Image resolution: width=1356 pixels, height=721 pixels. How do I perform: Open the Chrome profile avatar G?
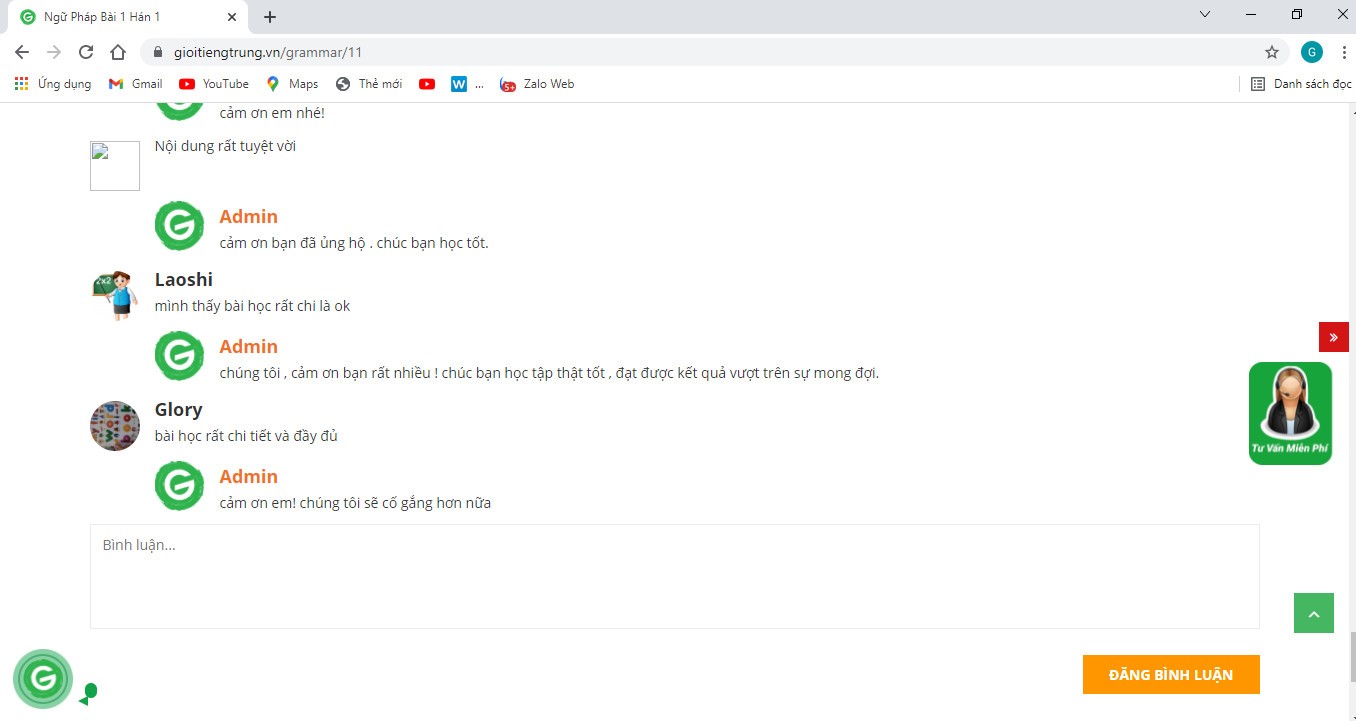(x=1312, y=52)
